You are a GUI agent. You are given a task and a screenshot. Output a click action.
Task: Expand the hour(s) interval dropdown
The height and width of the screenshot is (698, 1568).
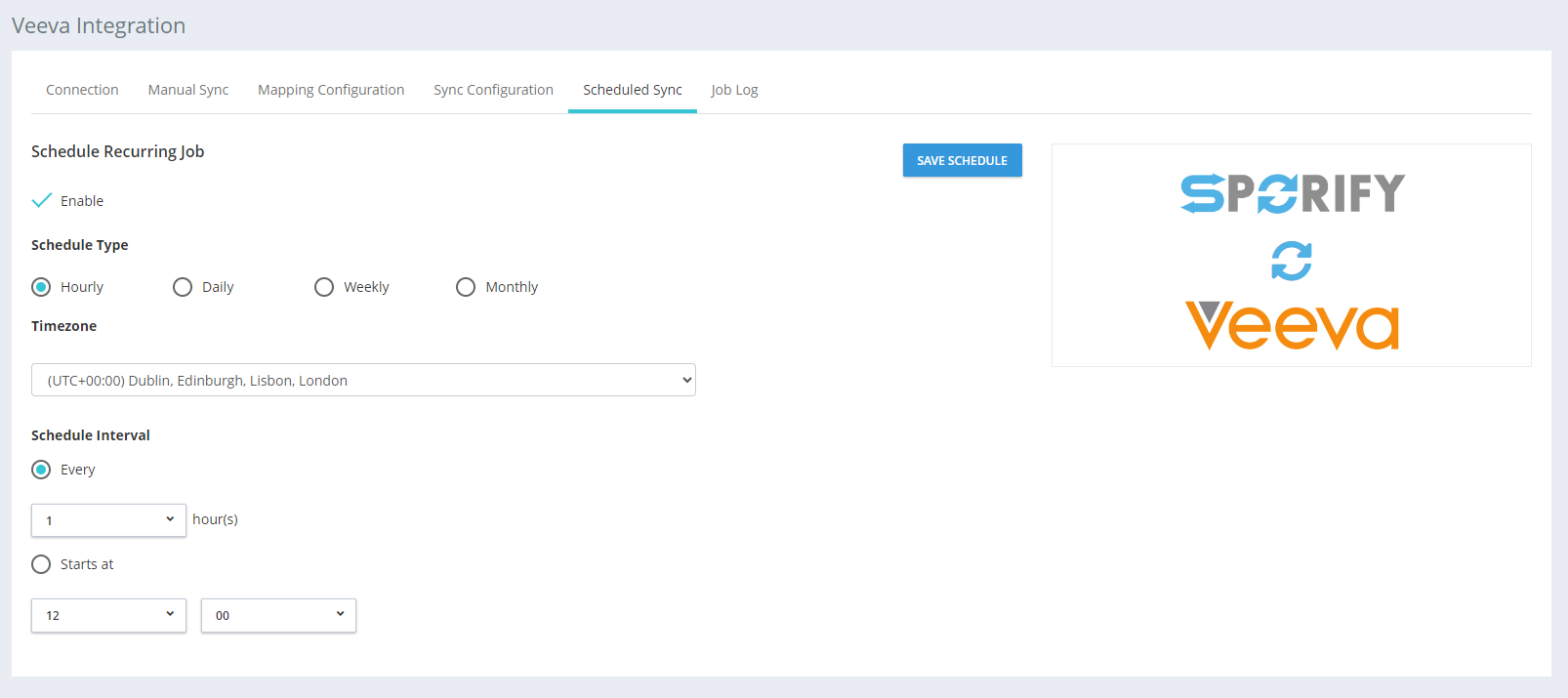[108, 520]
